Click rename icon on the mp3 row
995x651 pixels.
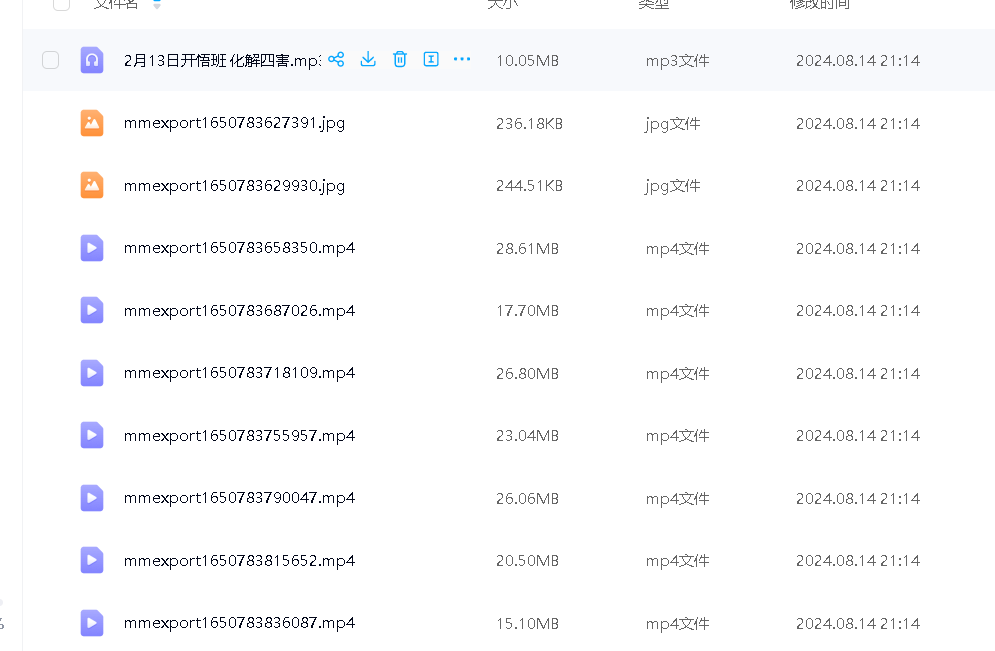[431, 60]
